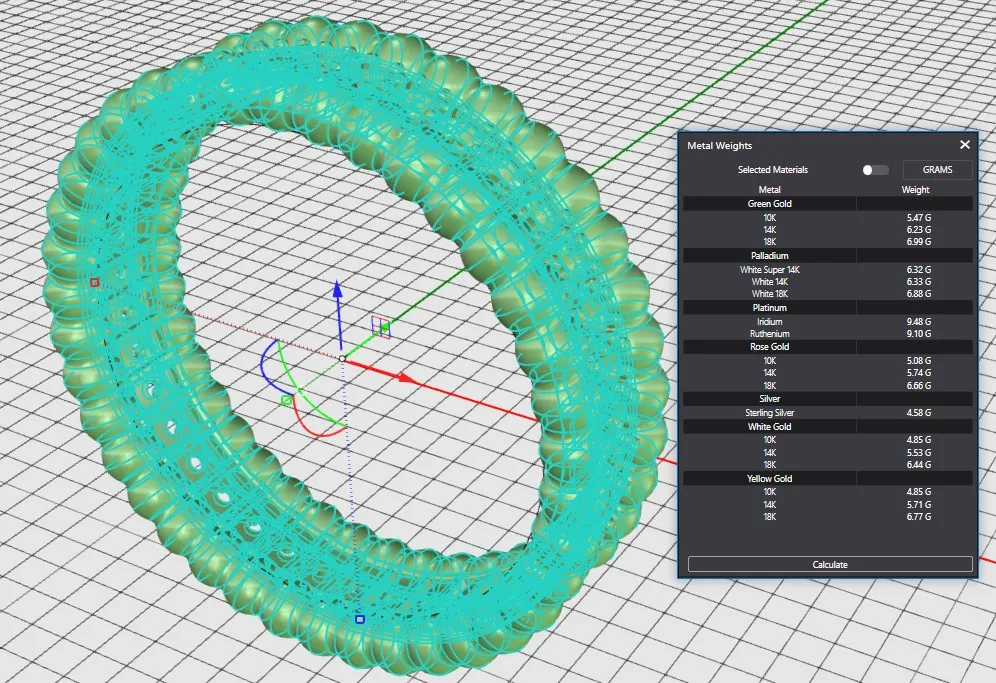Toggle the Selected Materials switch
Viewport: 996px width, 683px height.
pos(875,170)
